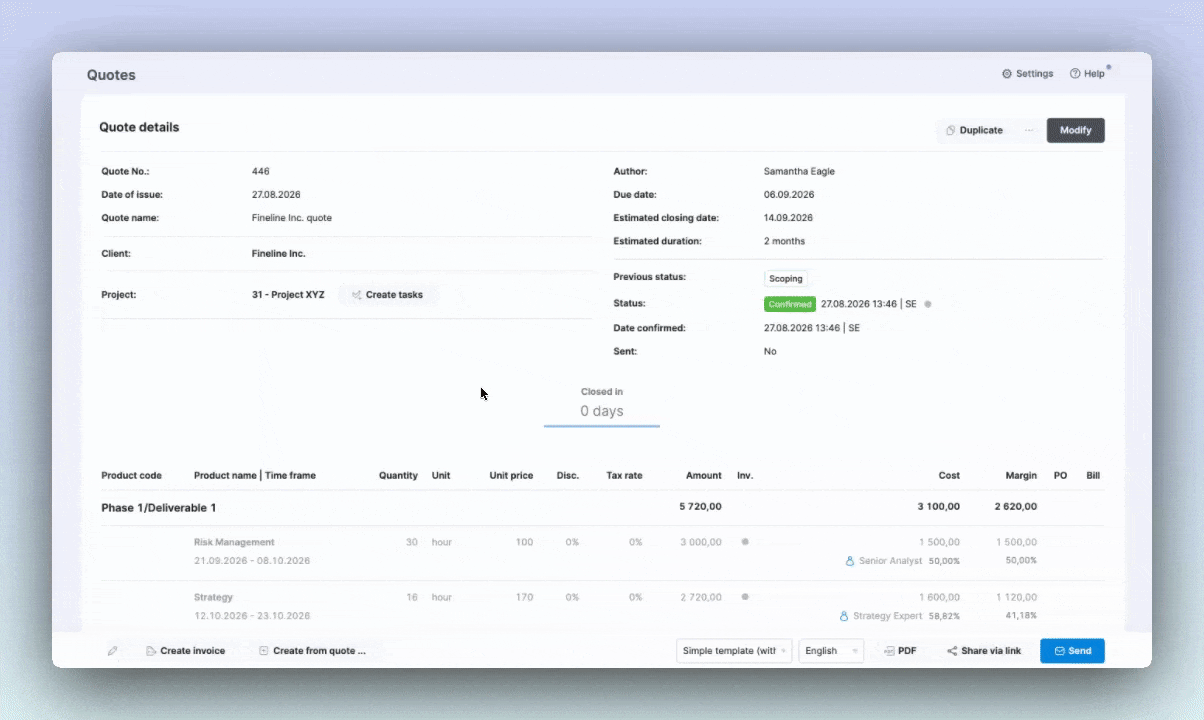The width and height of the screenshot is (1204, 720).
Task: Click the Tax rate column header
Action: (x=624, y=476)
